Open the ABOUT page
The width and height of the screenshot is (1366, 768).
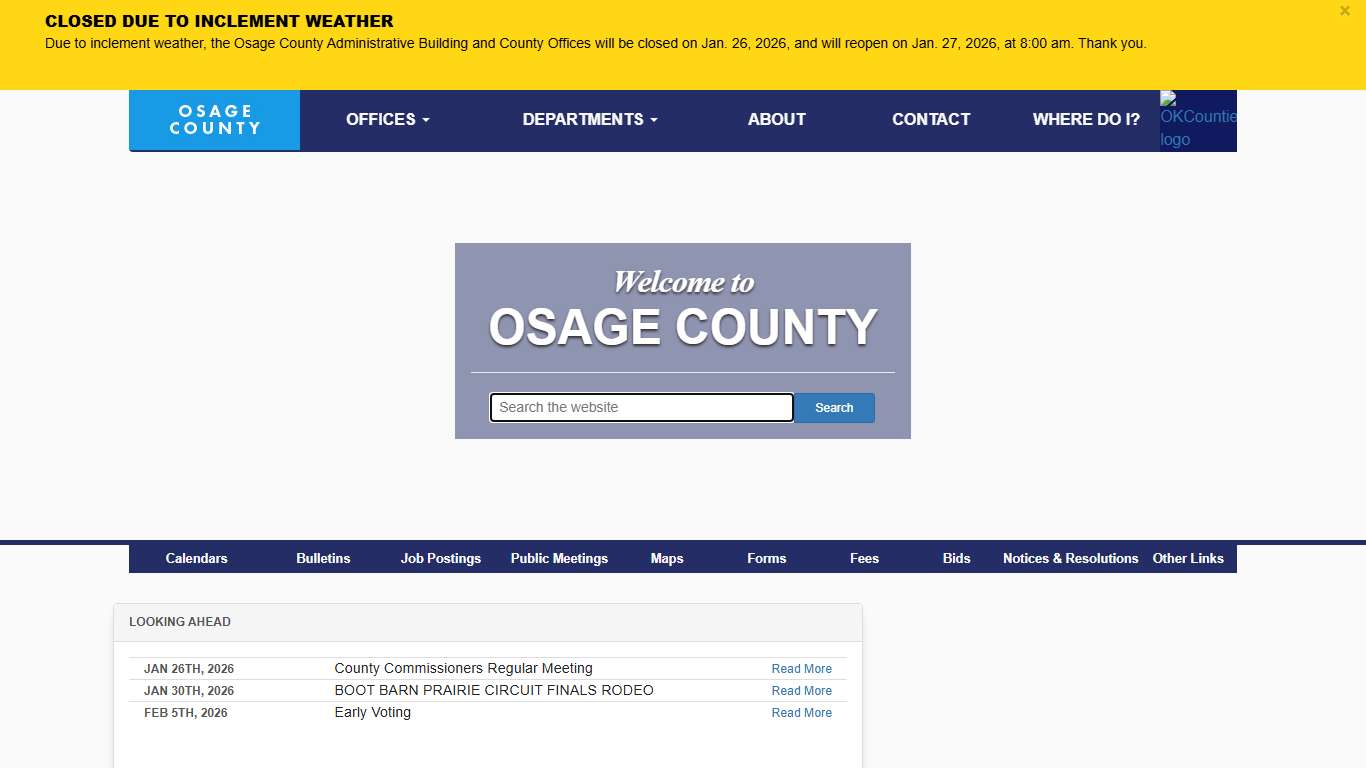tap(776, 119)
